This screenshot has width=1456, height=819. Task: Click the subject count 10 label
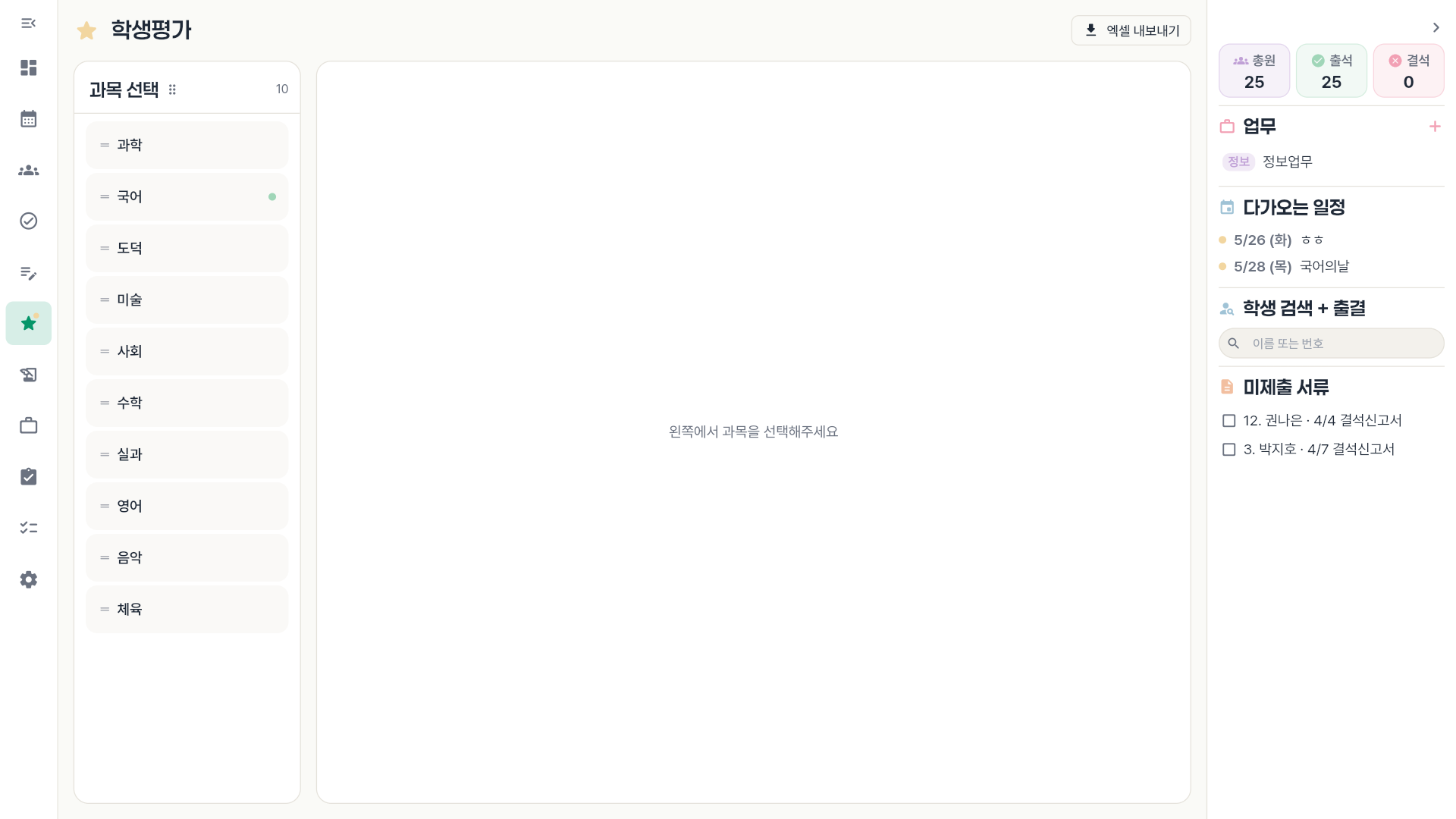tap(282, 89)
